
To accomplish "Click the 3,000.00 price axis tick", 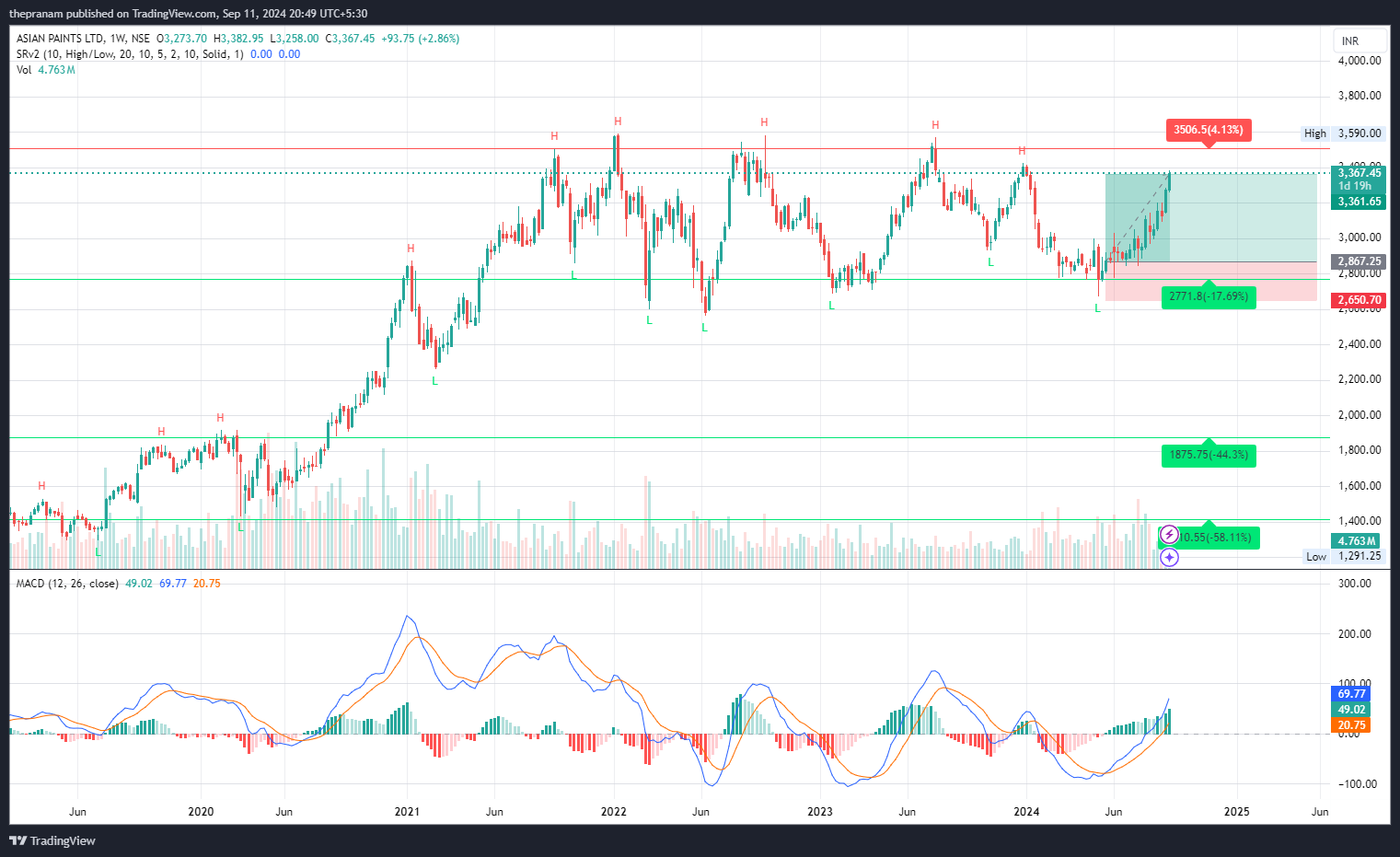I will point(1359,237).
